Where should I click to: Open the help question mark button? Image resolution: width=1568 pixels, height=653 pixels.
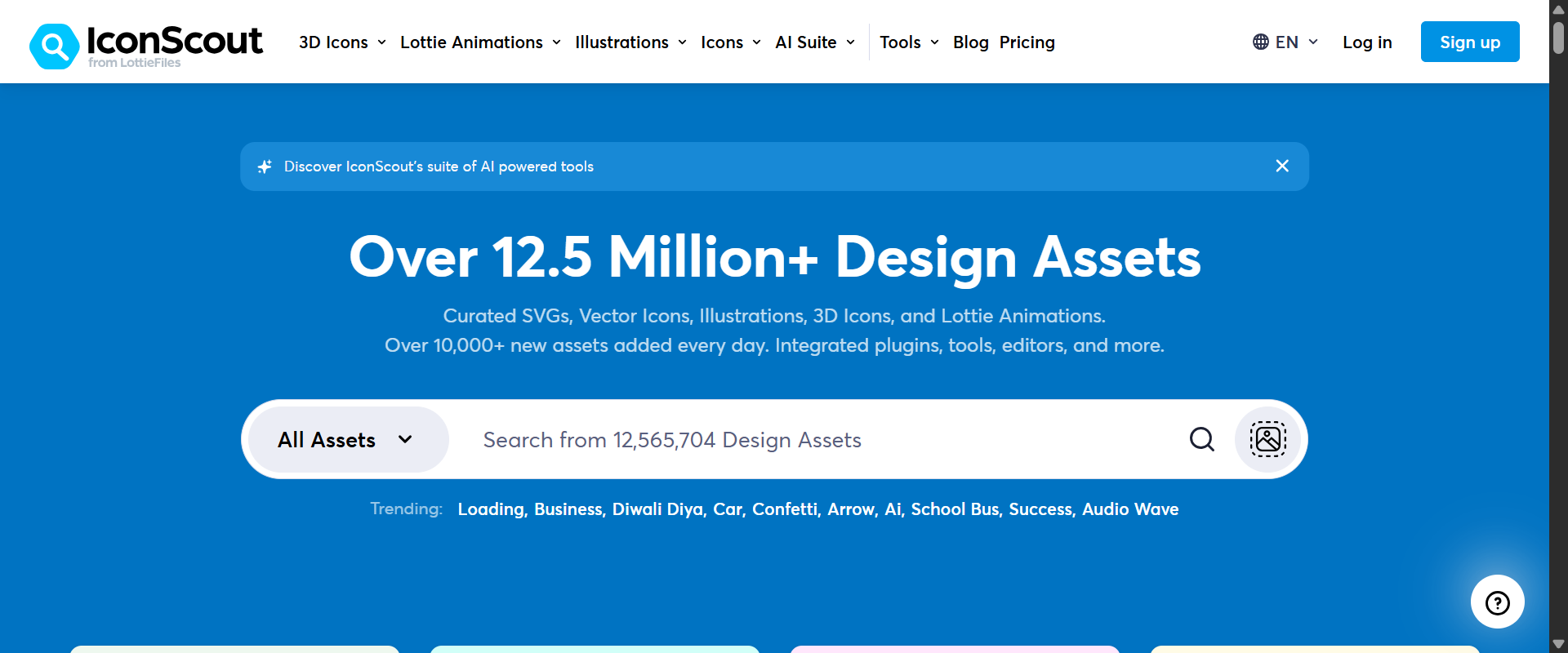coord(1497,602)
